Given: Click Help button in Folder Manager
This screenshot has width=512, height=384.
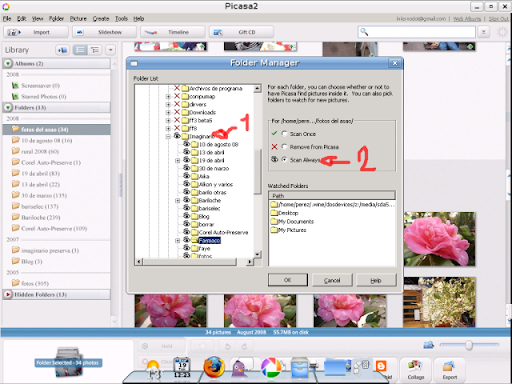Looking at the screenshot, I should click(376, 280).
